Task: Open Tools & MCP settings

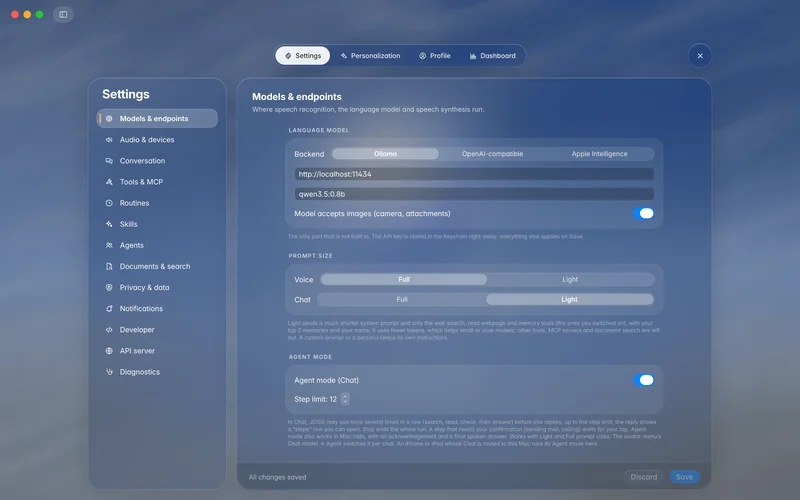Action: pos(157,182)
